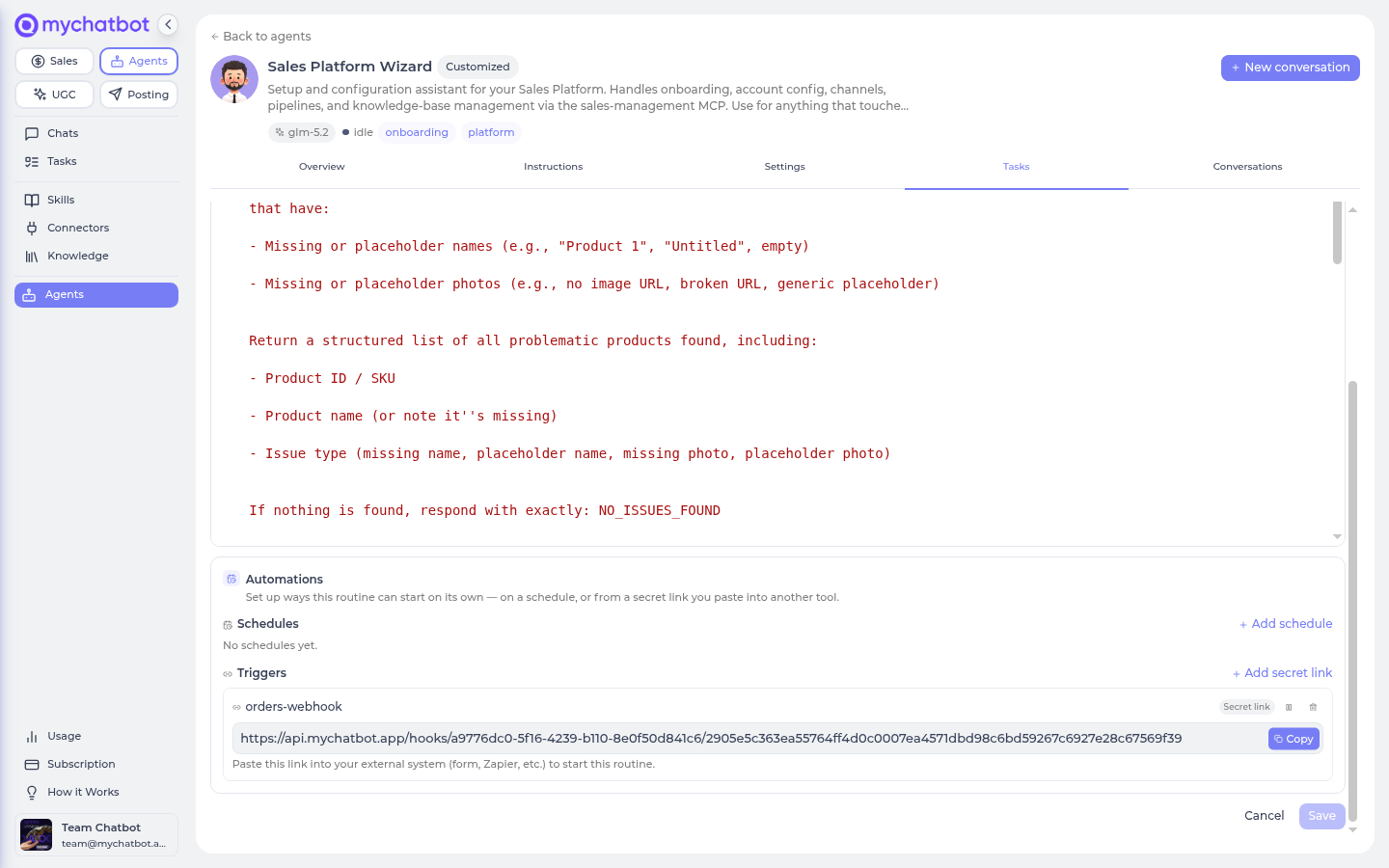Switch to the Instructions tab
This screenshot has height=868, width=1389.
click(x=554, y=167)
